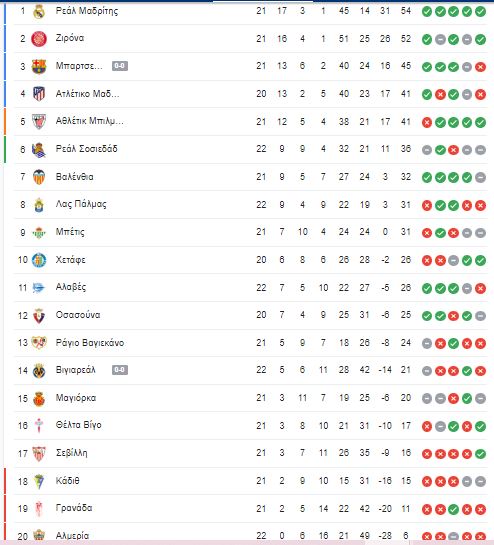Click the Girona club crest
The height and width of the screenshot is (545, 494).
pos(39,39)
